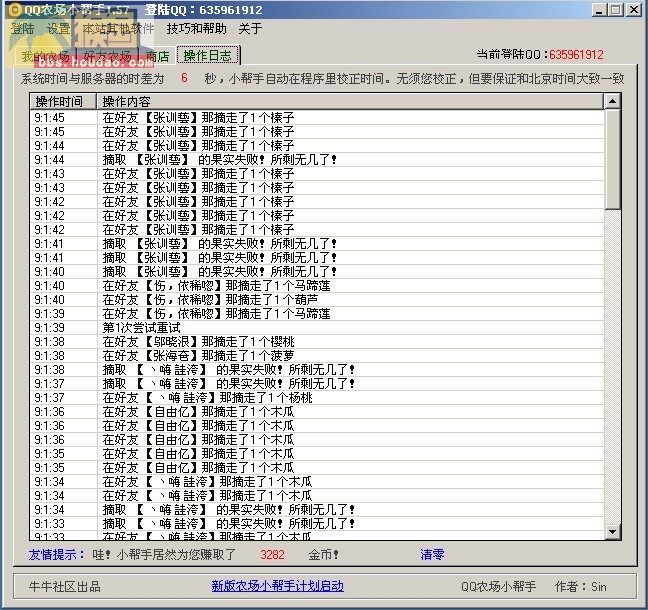The width and height of the screenshot is (648, 610).
Task: Switch to the 好友农场 tab
Action: [107, 56]
